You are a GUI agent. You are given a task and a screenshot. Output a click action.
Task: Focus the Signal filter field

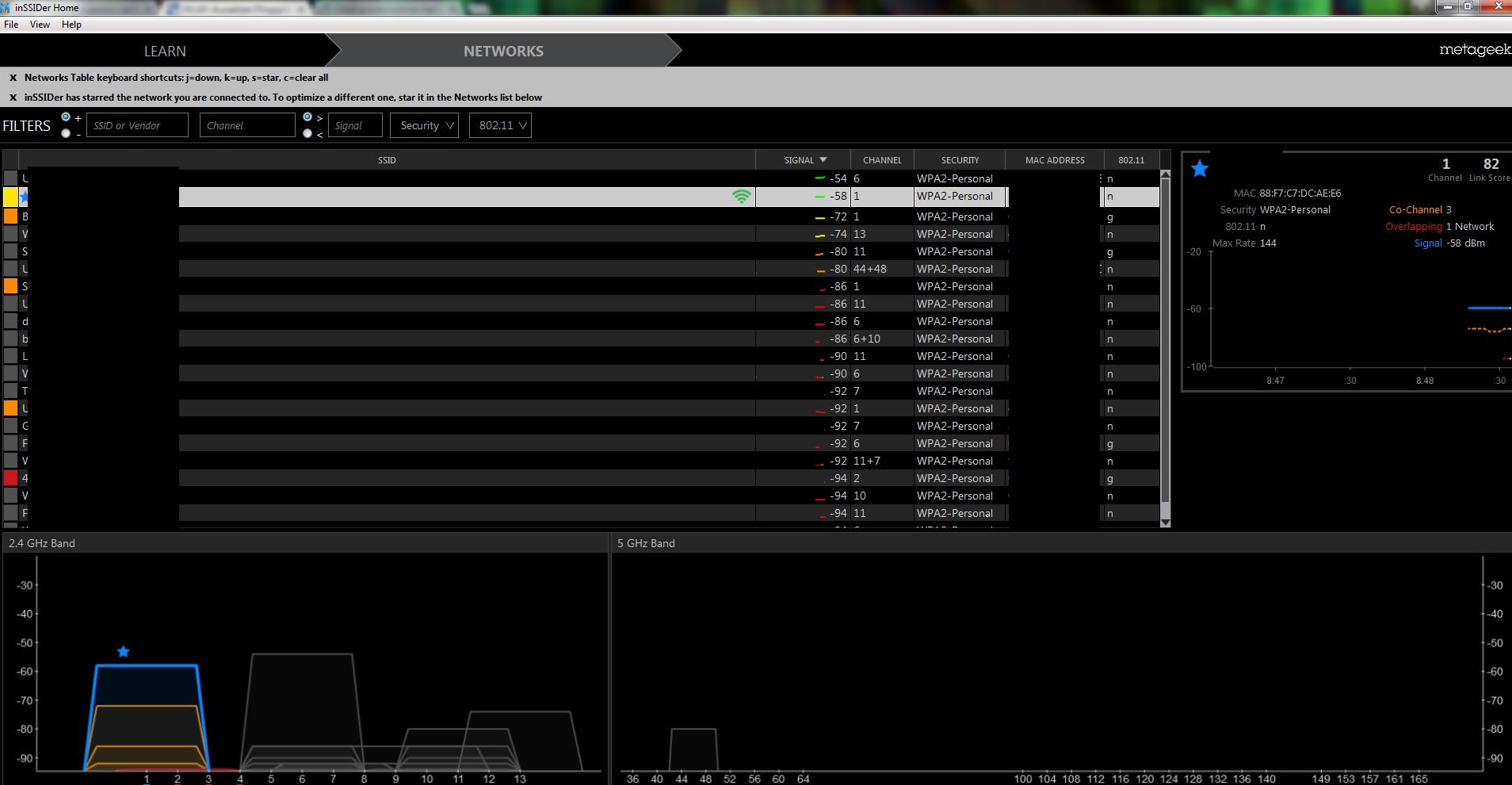click(354, 125)
